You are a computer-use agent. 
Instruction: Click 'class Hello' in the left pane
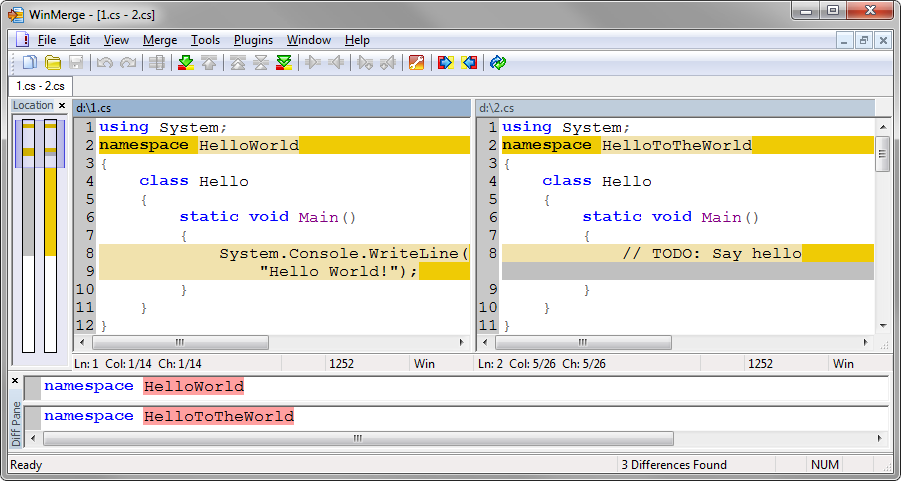(194, 182)
